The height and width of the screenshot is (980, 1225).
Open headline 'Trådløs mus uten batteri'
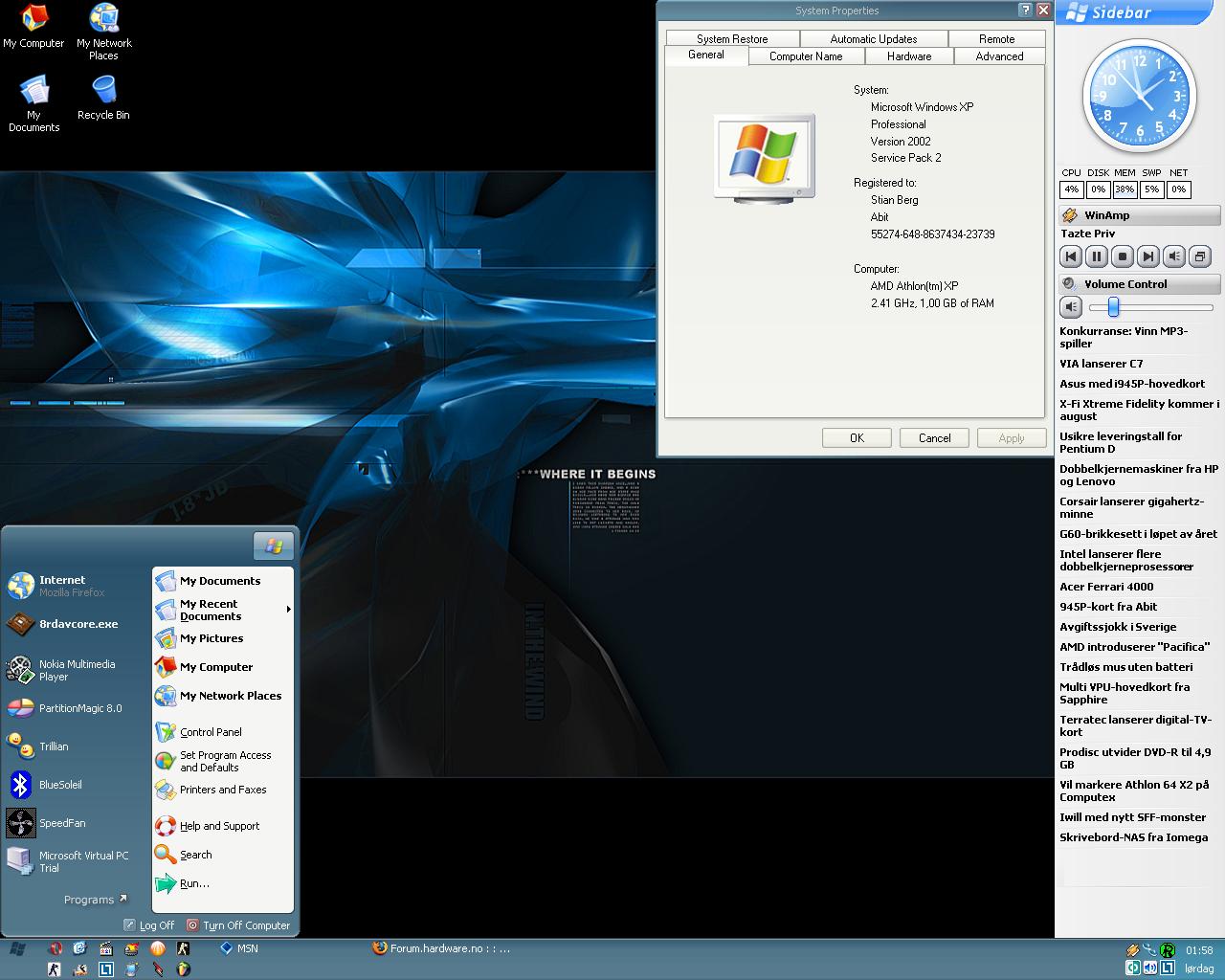pyautogui.click(x=1125, y=667)
